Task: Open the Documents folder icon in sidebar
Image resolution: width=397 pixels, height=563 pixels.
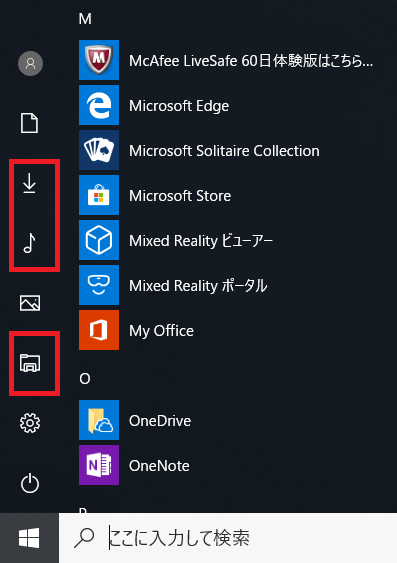Action: point(29,123)
